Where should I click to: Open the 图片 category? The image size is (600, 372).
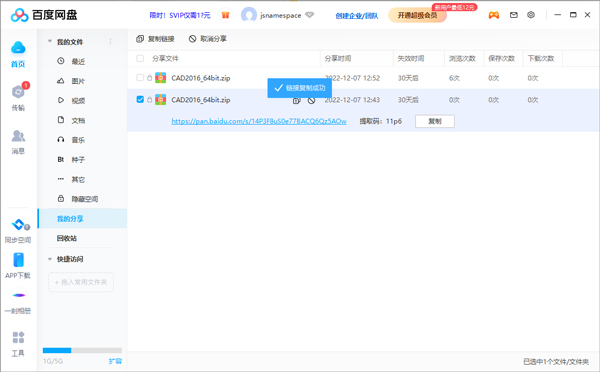(x=78, y=81)
